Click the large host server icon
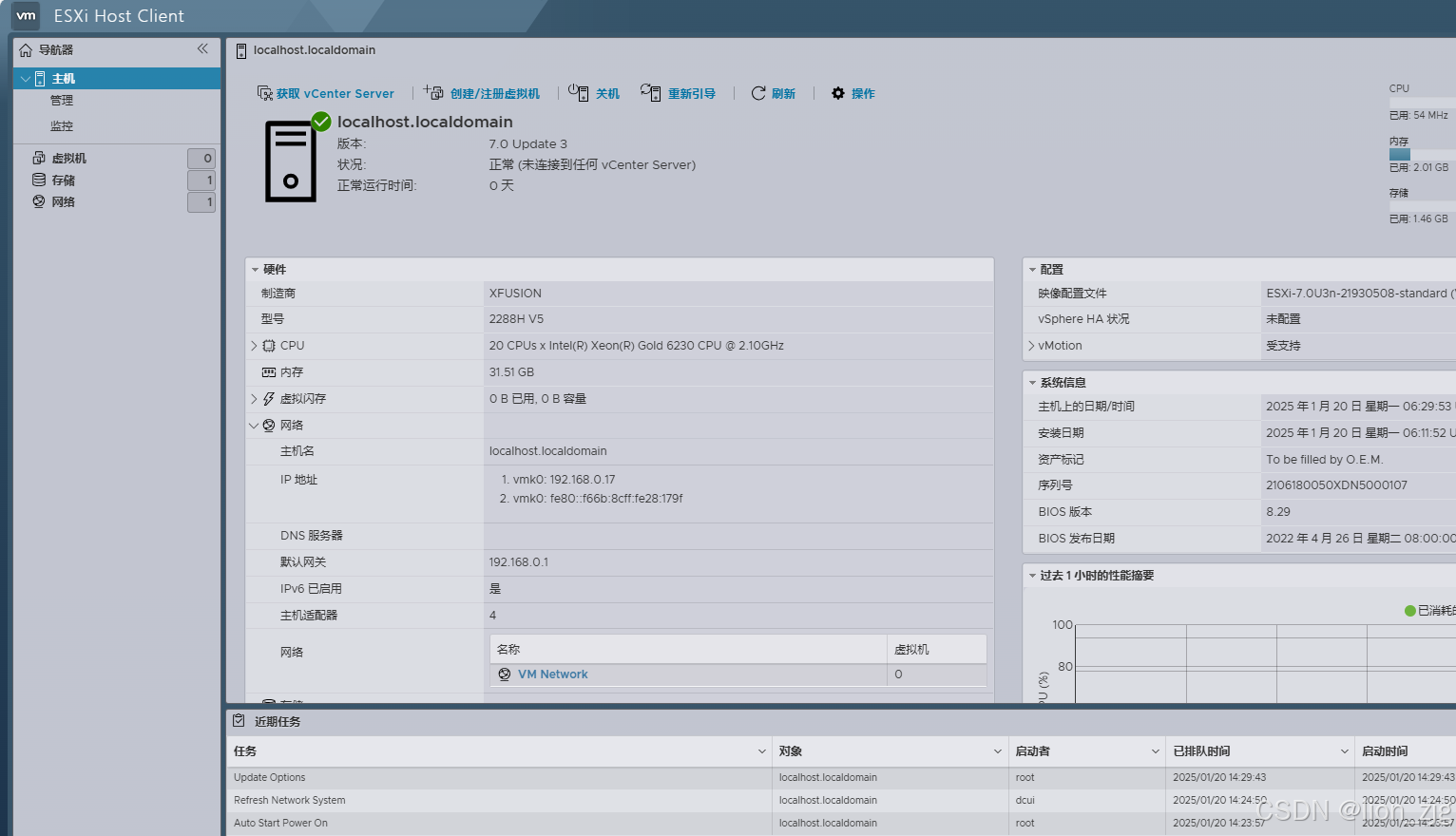This screenshot has height=836, width=1456. coord(290,161)
